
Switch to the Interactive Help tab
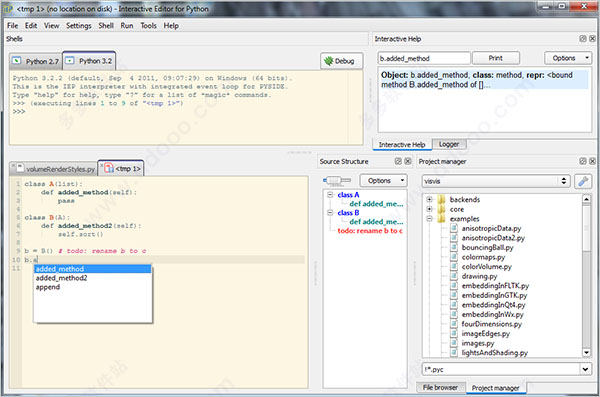pyautogui.click(x=402, y=144)
